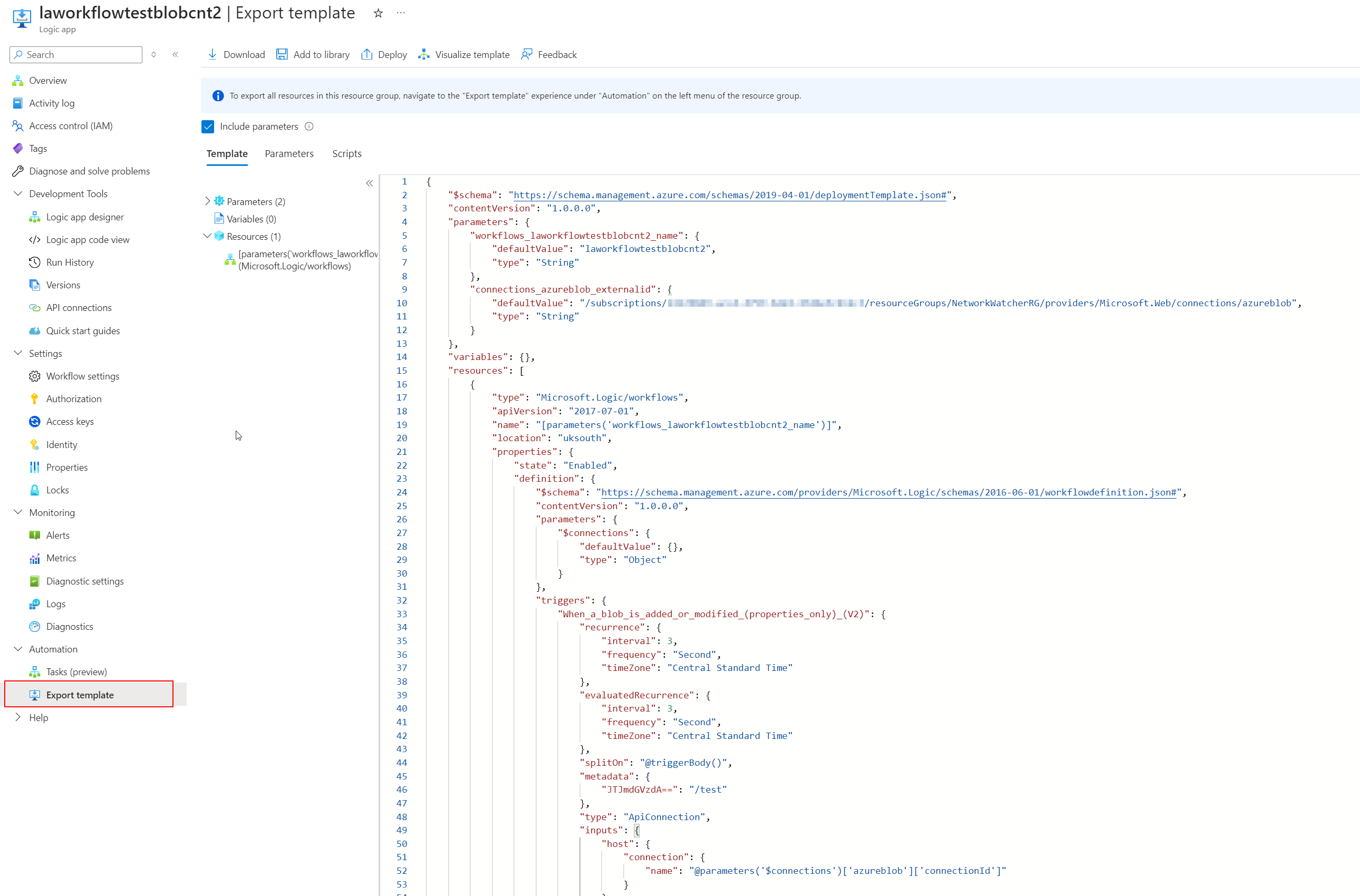Click the sidebar Search field
The width and height of the screenshot is (1360, 896).
click(x=80, y=54)
